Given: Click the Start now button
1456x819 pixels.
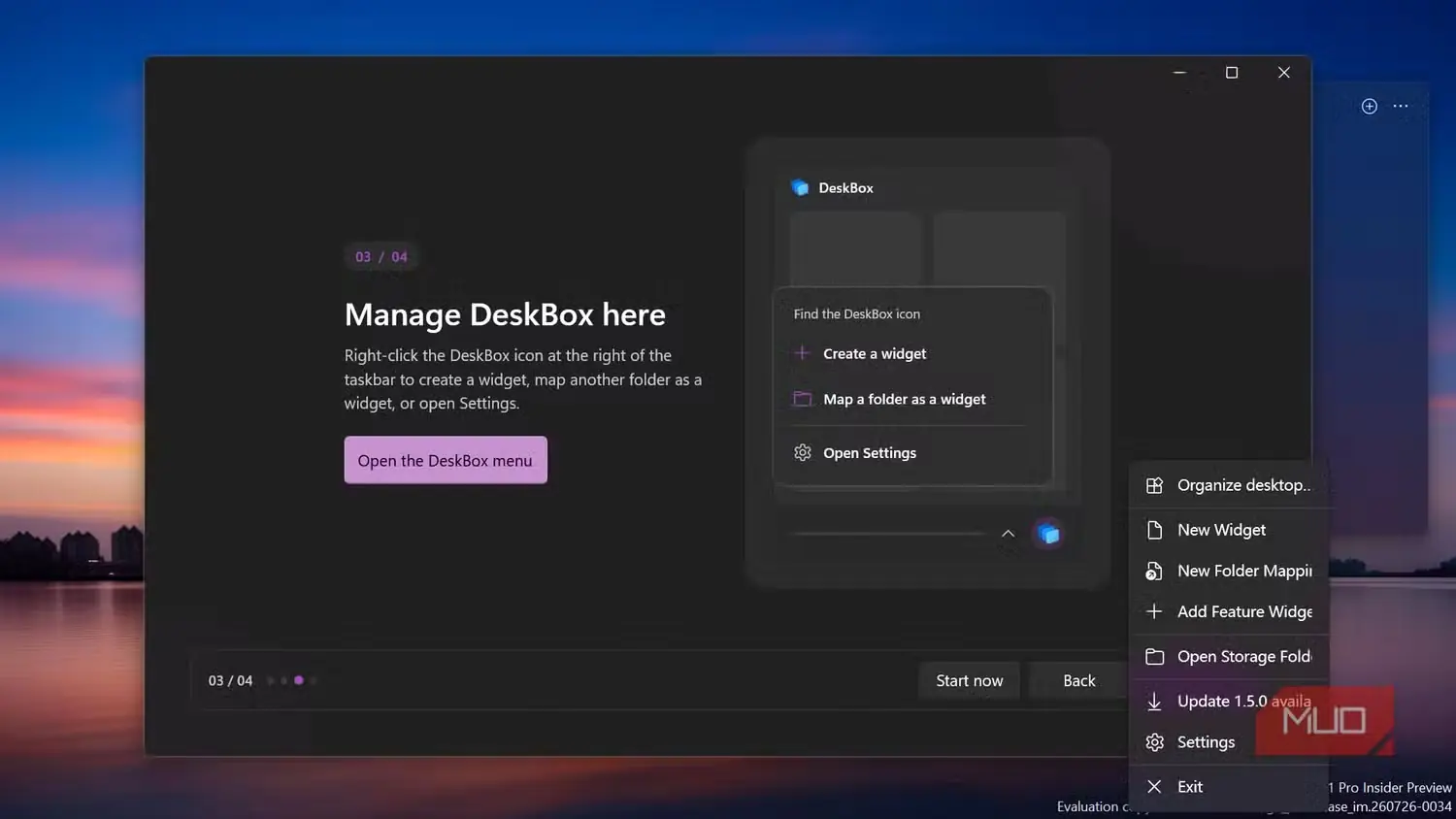Looking at the screenshot, I should 970,680.
